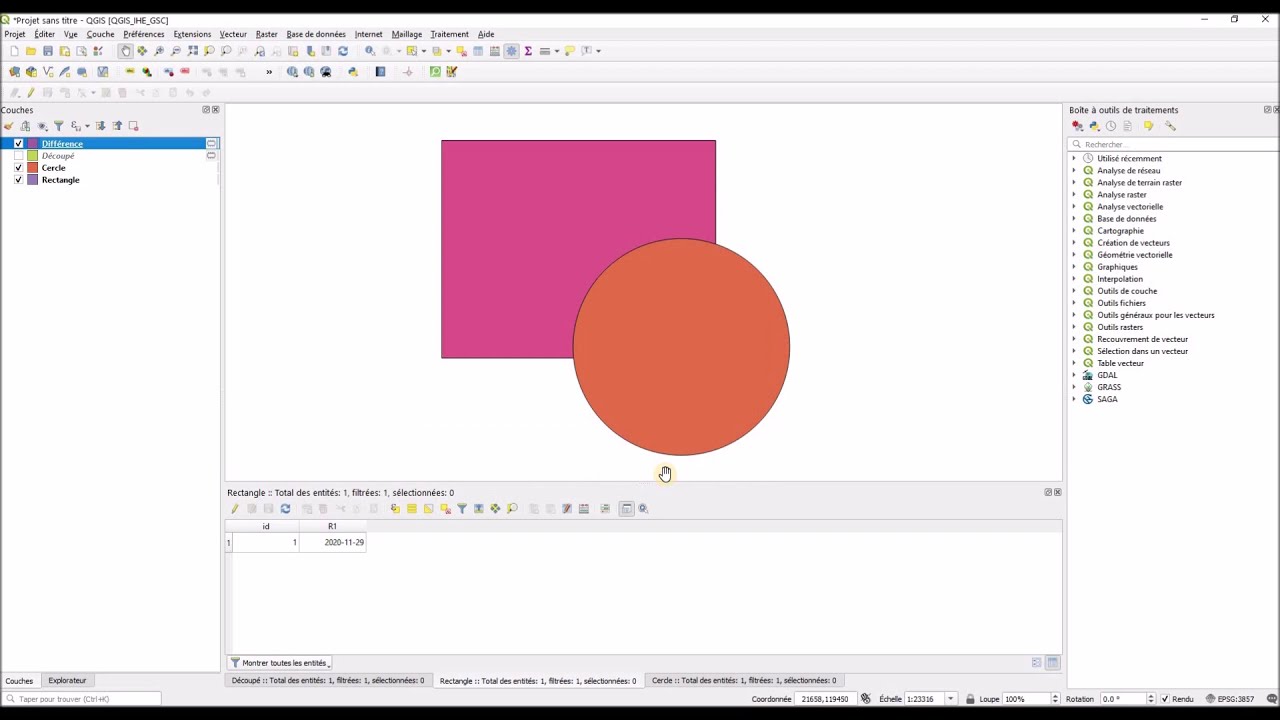The width and height of the screenshot is (1280, 720).
Task: Open an existing project with folder icon
Action: [x=31, y=51]
